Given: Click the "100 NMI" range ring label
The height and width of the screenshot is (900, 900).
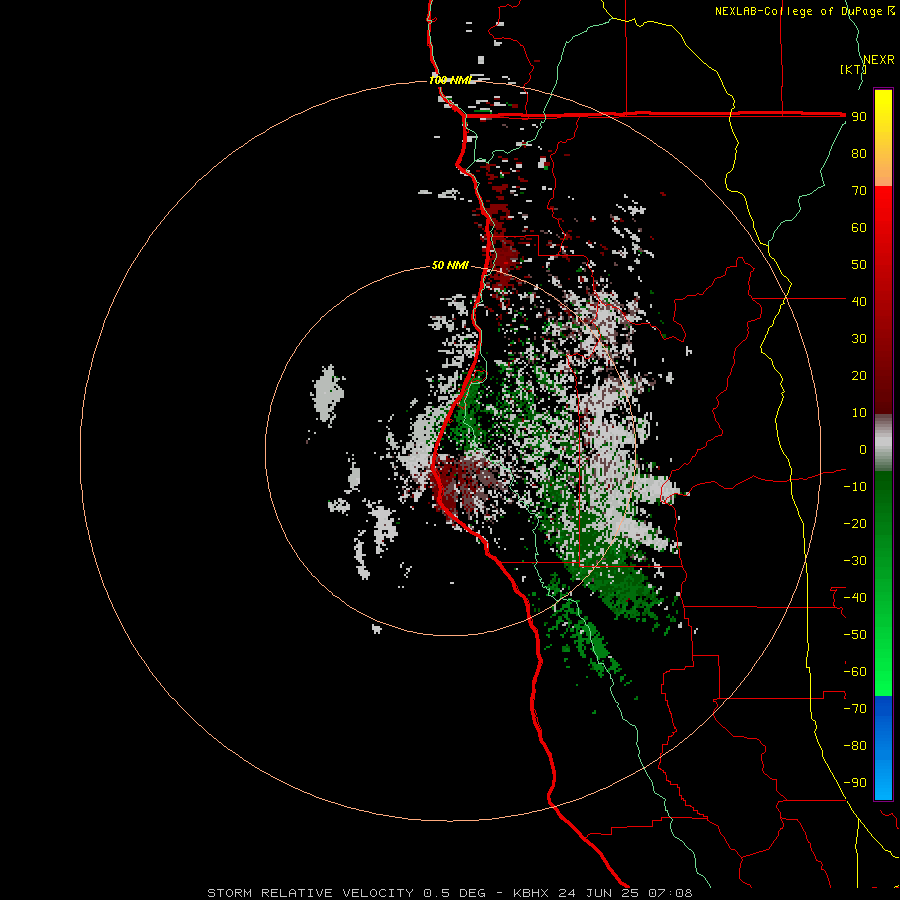Looking at the screenshot, I should click(451, 80).
